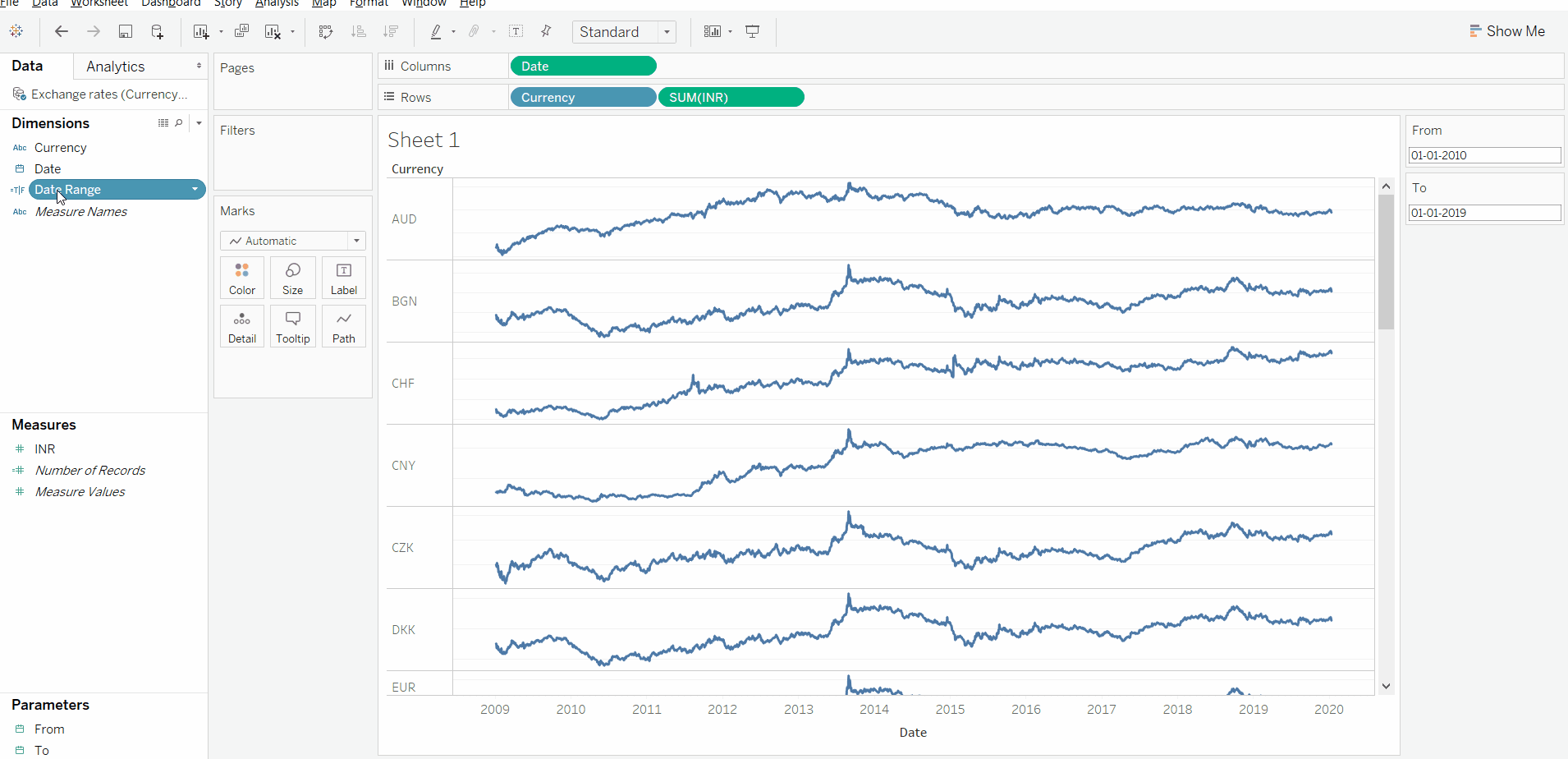
Task: Select the Measure Names field
Action: pyautogui.click(x=80, y=212)
